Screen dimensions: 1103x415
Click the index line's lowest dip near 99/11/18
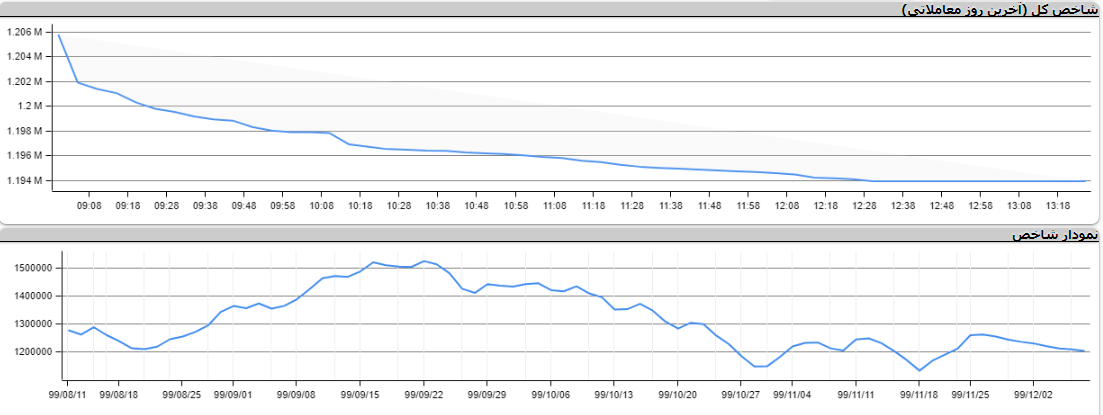point(919,371)
